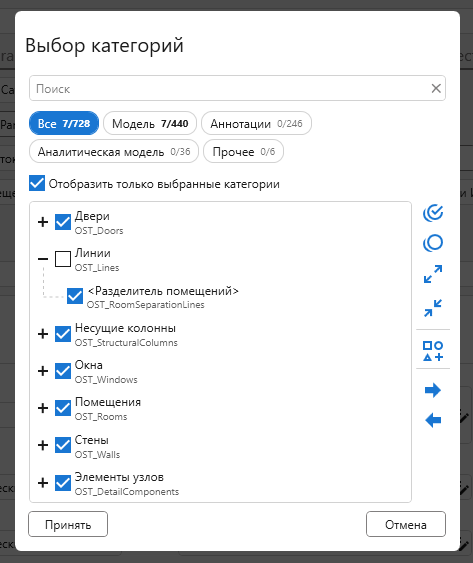Screen dimensions: 473x563
Task: Focus the Поиск search field
Action: click(x=230, y=88)
